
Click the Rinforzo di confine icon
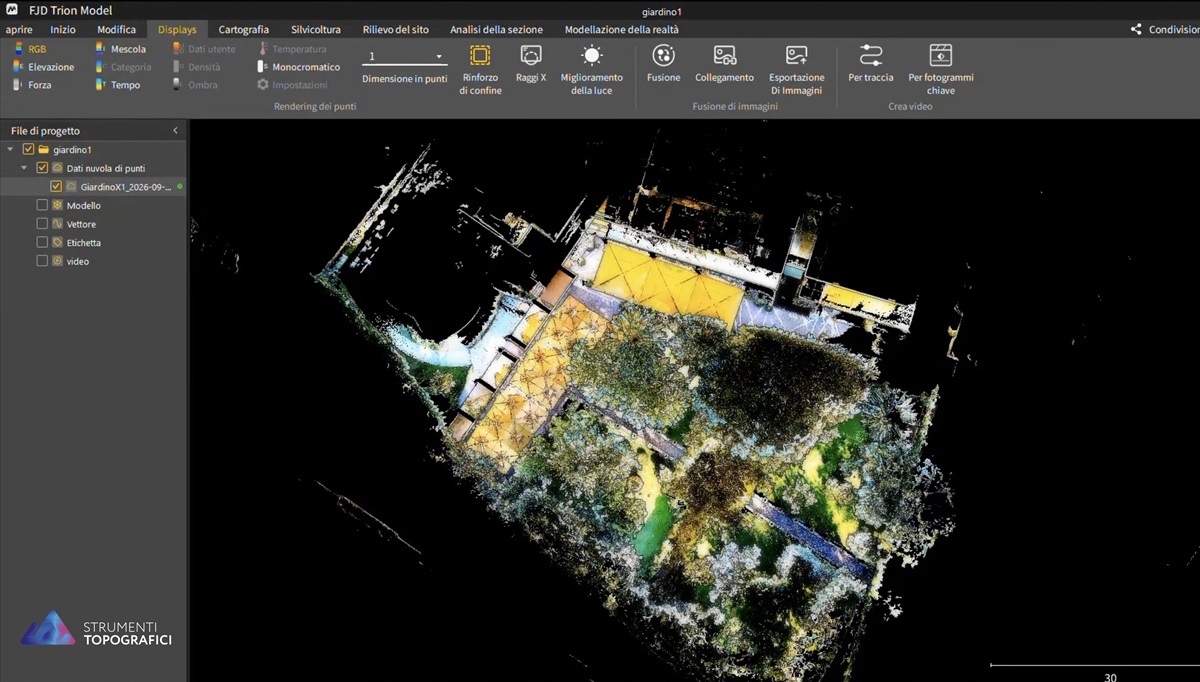coord(480,56)
